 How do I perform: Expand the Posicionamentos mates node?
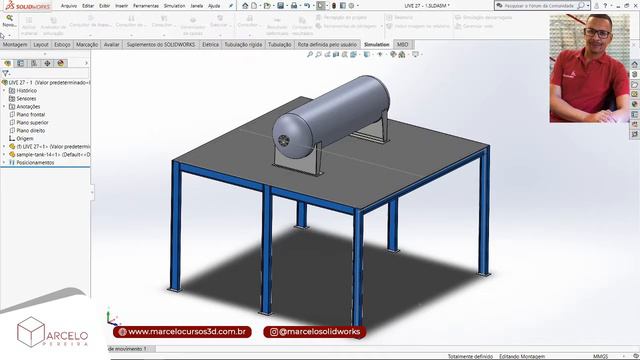(4, 162)
